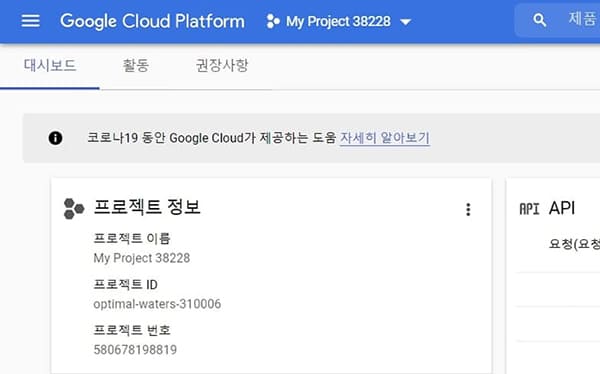Click the 프로젝트 정보 card title
The image size is (600, 374).
[x=147, y=207]
